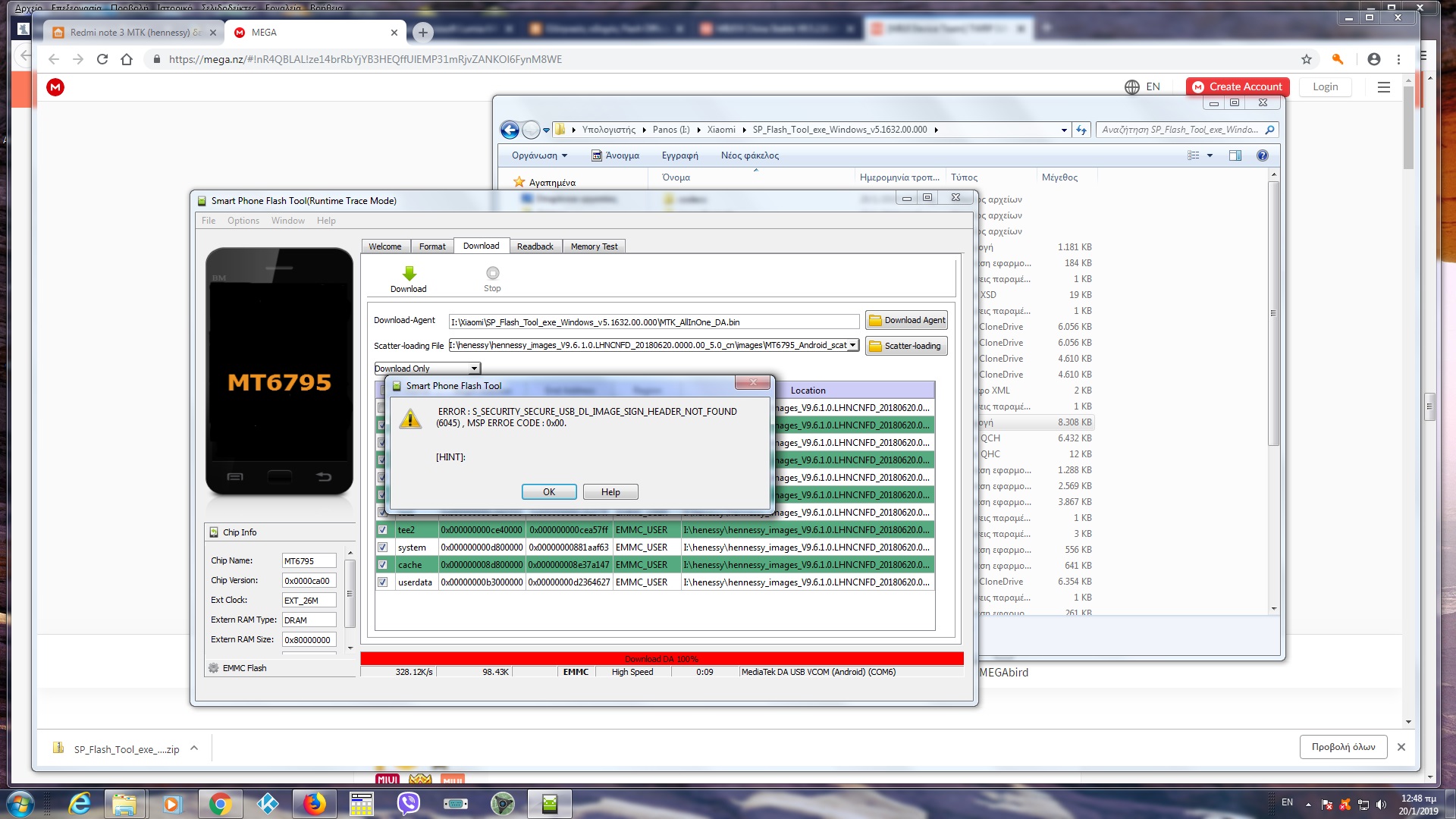Screen dimensions: 1456x819
Task: Click the Chrome bookmark star icon
Action: coord(1306,59)
